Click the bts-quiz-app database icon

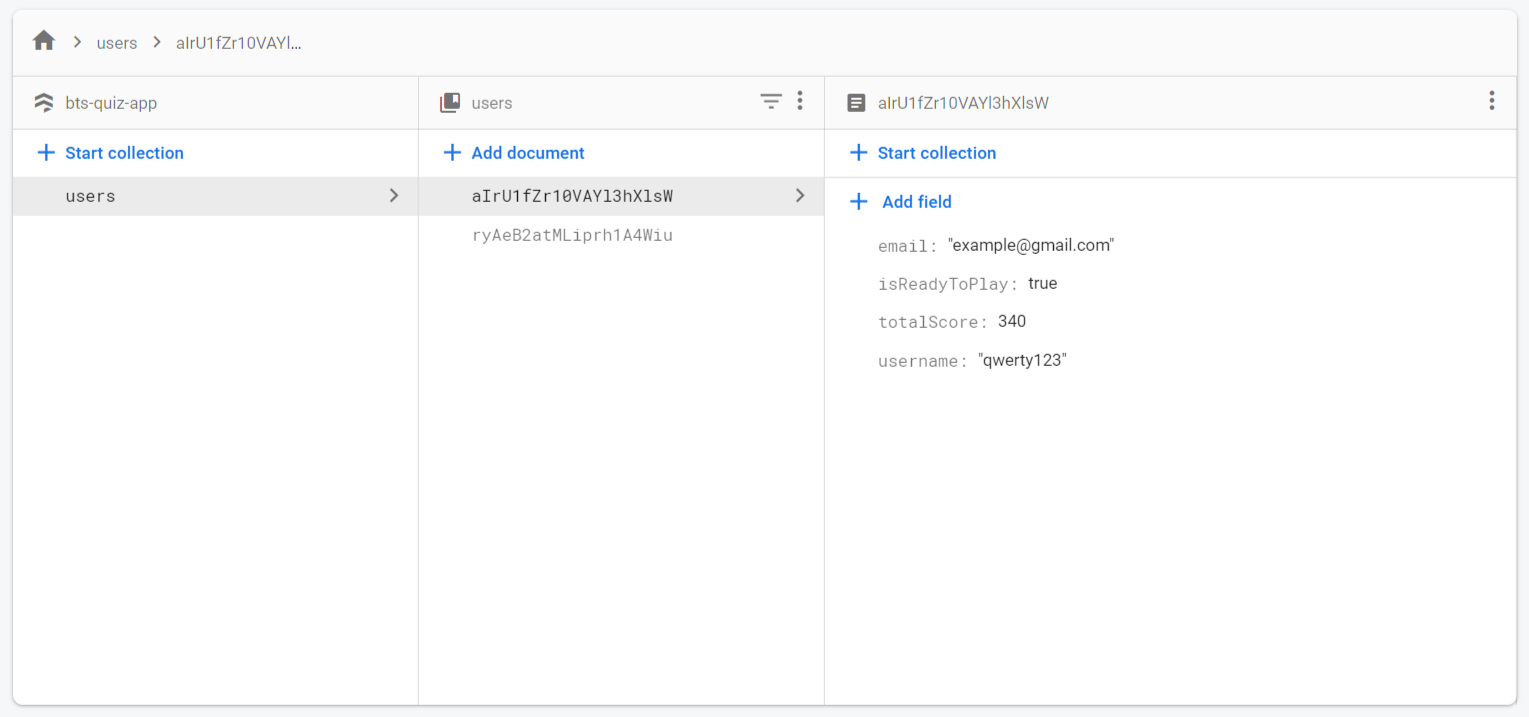[x=43, y=102]
